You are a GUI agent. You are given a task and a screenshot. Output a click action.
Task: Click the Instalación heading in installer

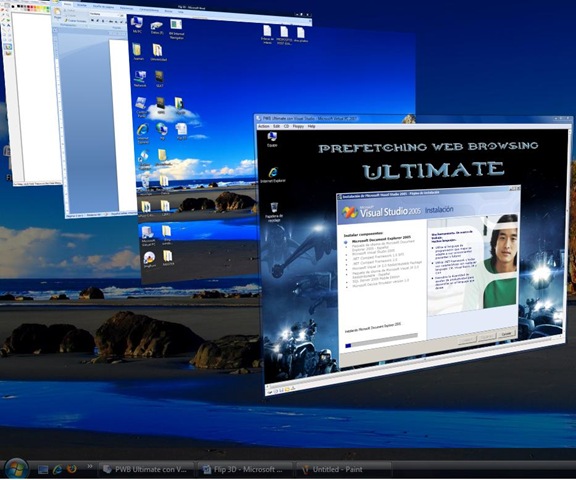tap(439, 210)
